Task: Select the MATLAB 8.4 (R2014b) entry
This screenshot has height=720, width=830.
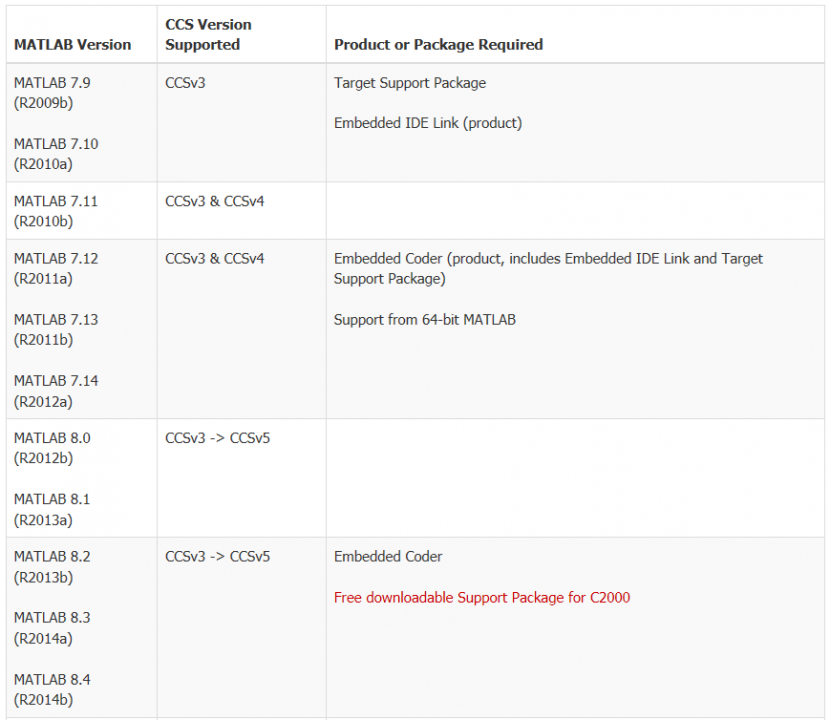Action: [x=52, y=689]
